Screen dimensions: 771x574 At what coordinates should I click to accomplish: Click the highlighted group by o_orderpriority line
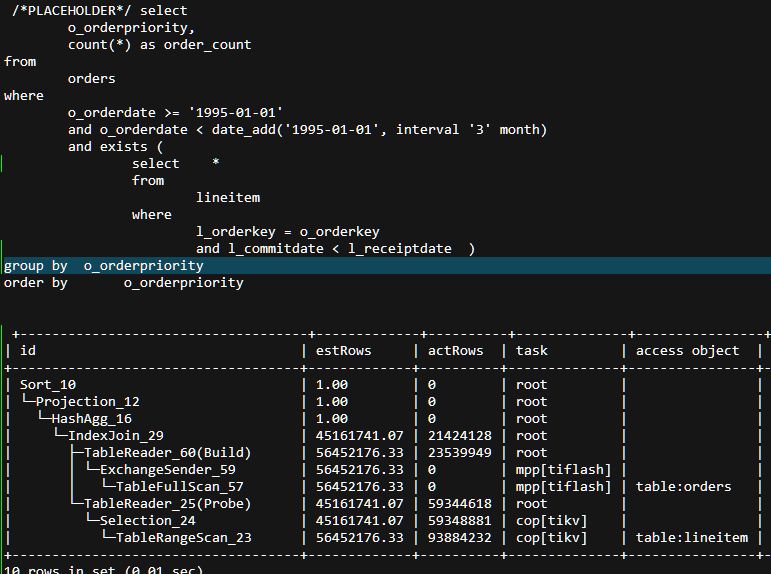(x=104, y=266)
